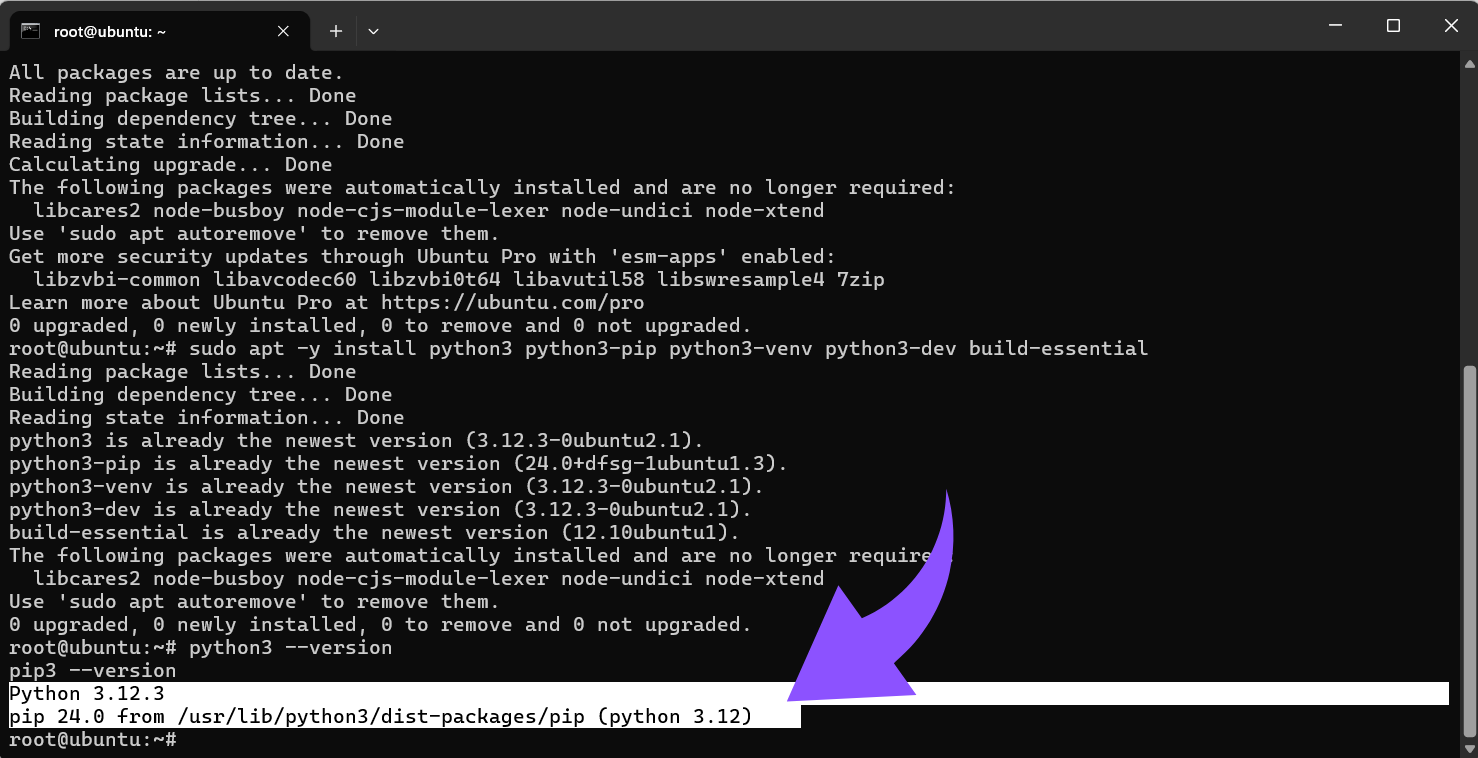Click the highlighted pip 24.0 output line

[x=380, y=716]
